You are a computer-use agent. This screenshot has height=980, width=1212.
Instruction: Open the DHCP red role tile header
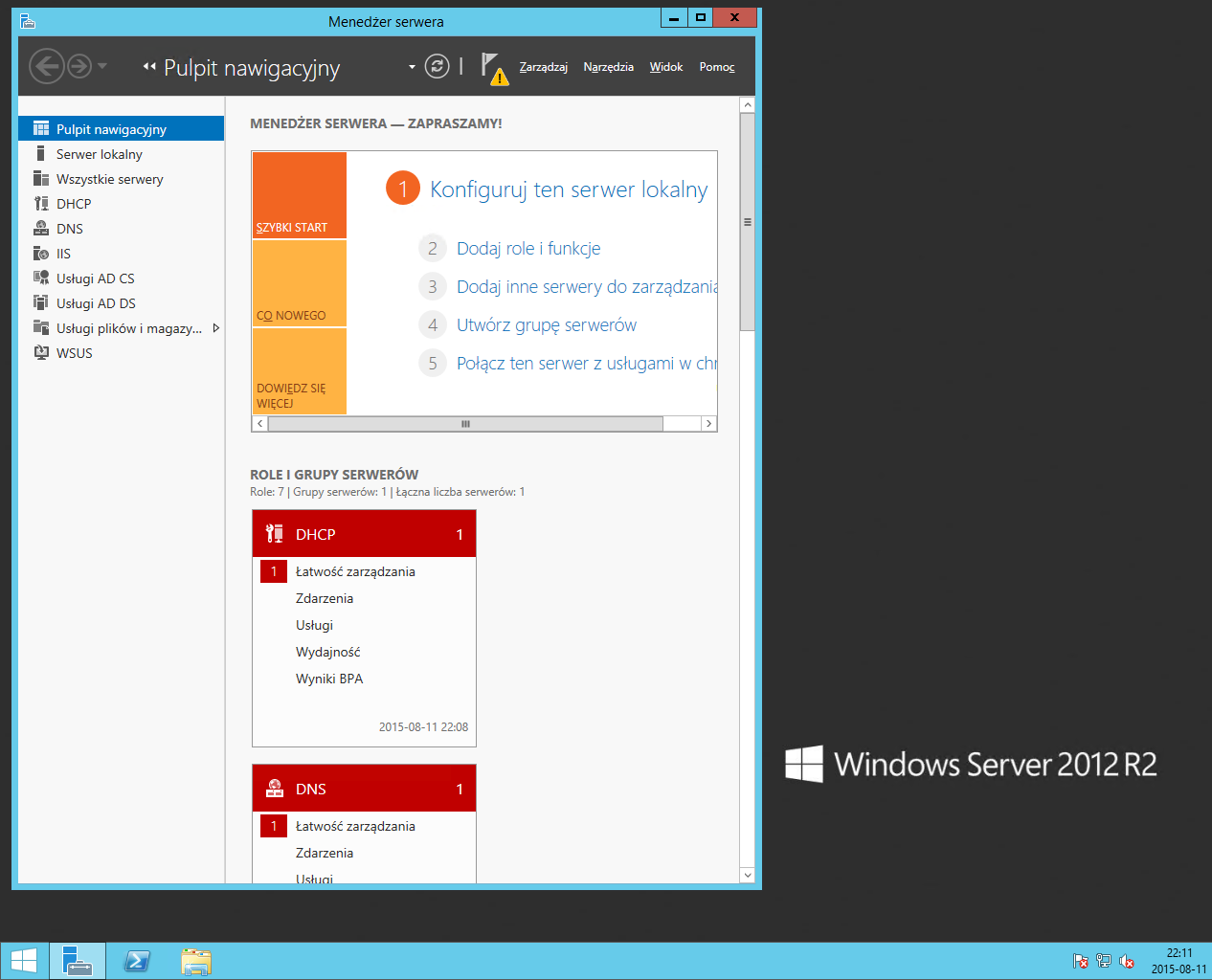[x=364, y=534]
